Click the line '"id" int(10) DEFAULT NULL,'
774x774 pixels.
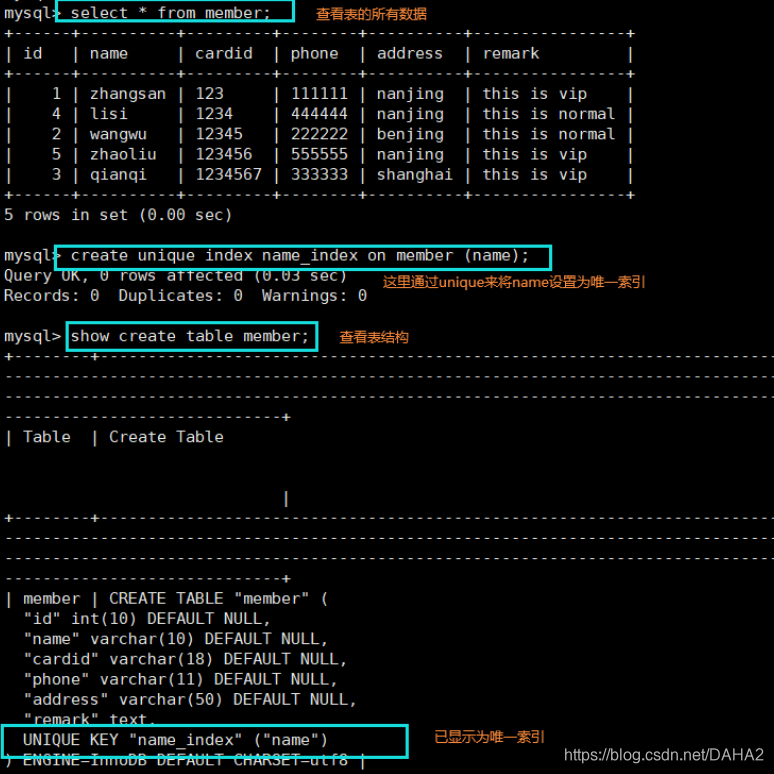(147, 619)
